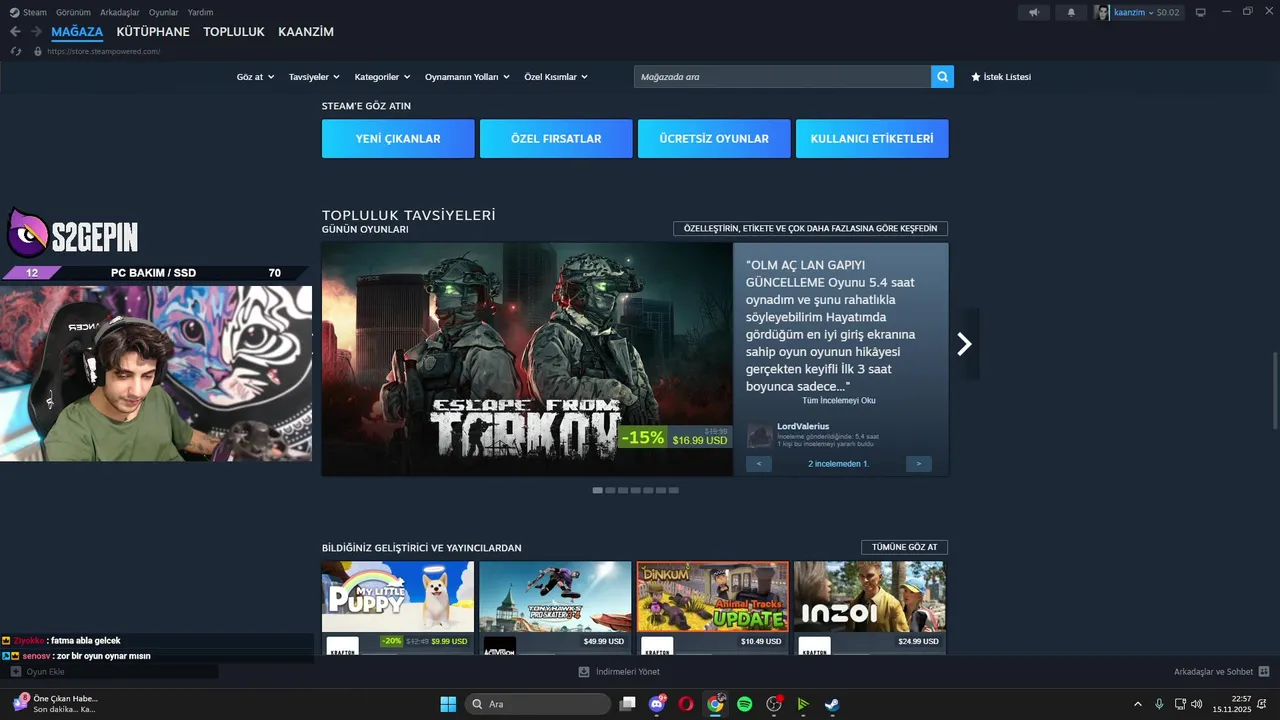Open Task View in the taskbar

click(628, 704)
